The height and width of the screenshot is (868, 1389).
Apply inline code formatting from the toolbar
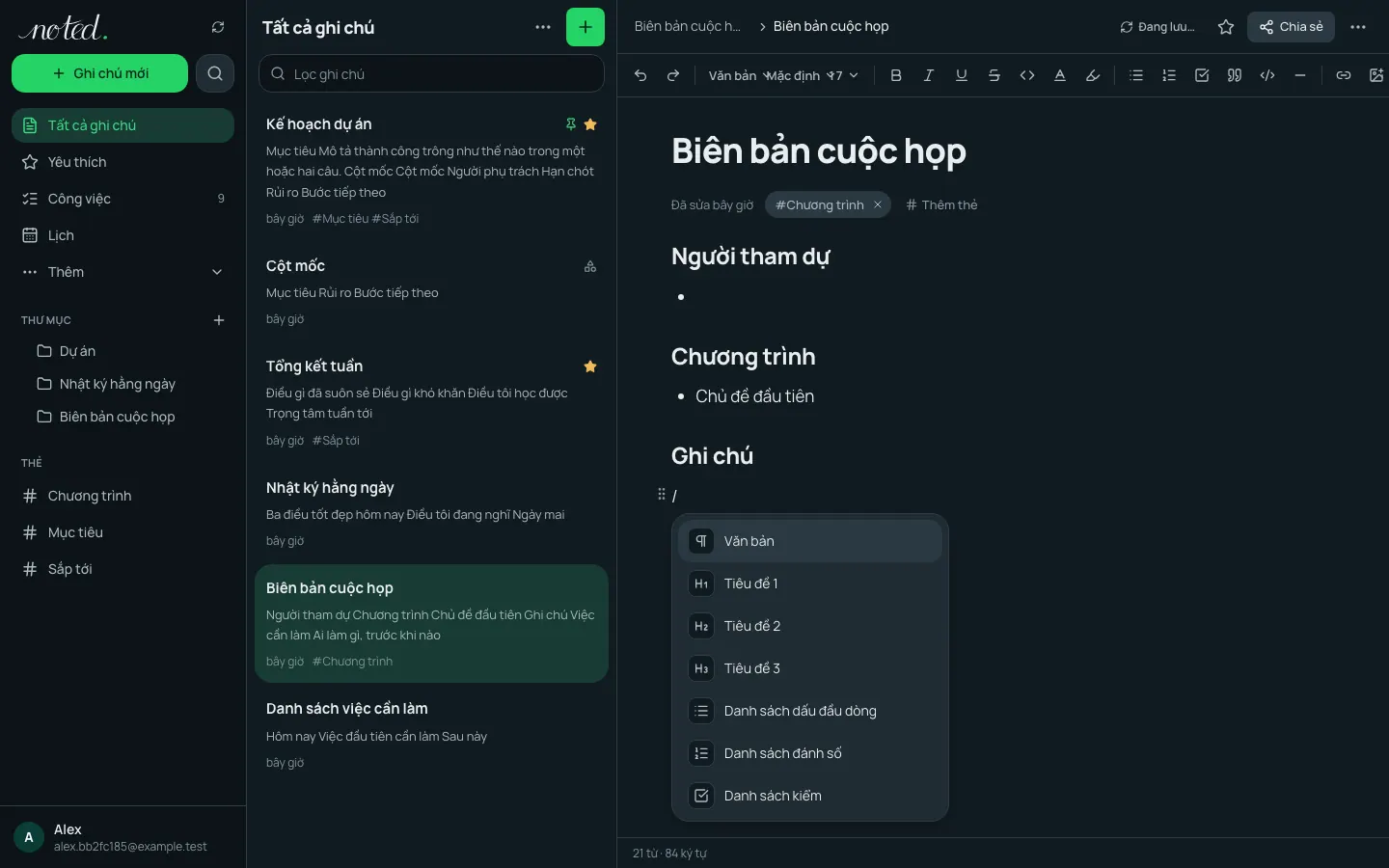point(1027,75)
